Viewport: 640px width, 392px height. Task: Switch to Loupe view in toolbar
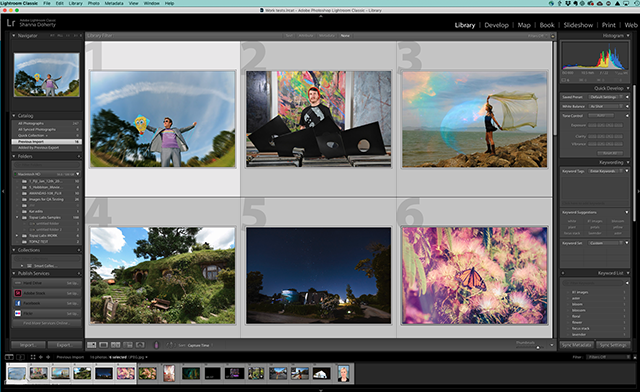104,345
